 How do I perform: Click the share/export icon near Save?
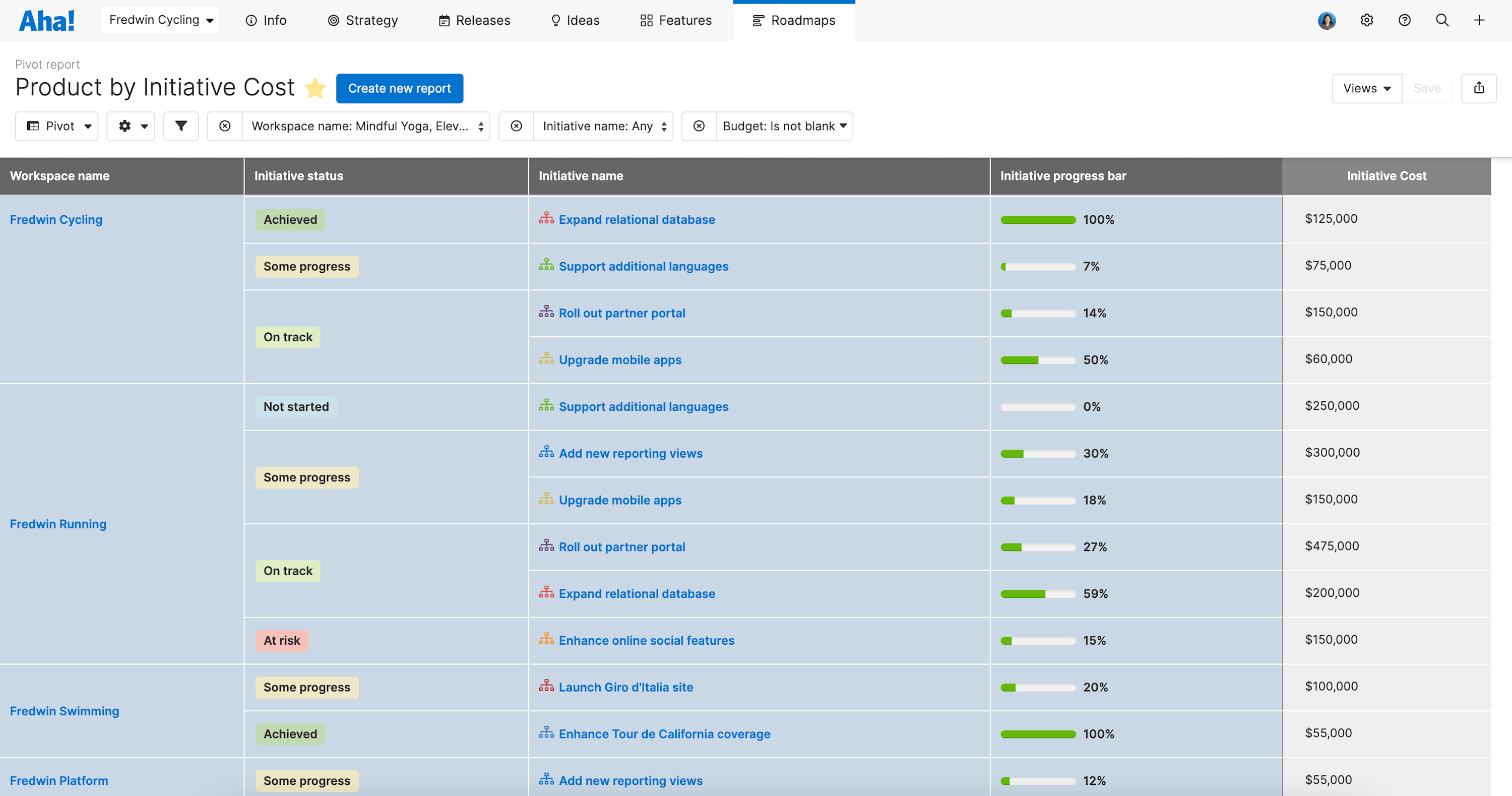pyautogui.click(x=1480, y=88)
